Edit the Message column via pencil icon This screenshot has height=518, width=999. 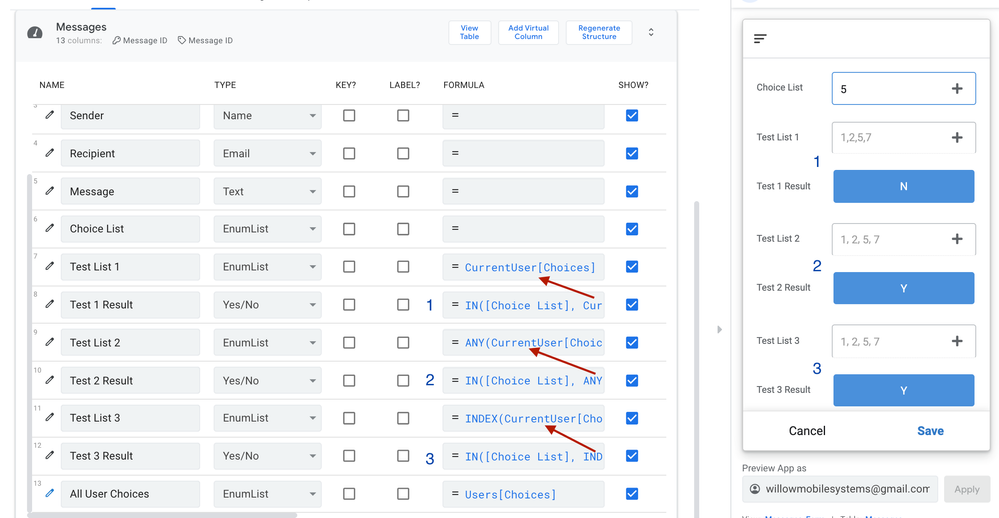tap(50, 191)
